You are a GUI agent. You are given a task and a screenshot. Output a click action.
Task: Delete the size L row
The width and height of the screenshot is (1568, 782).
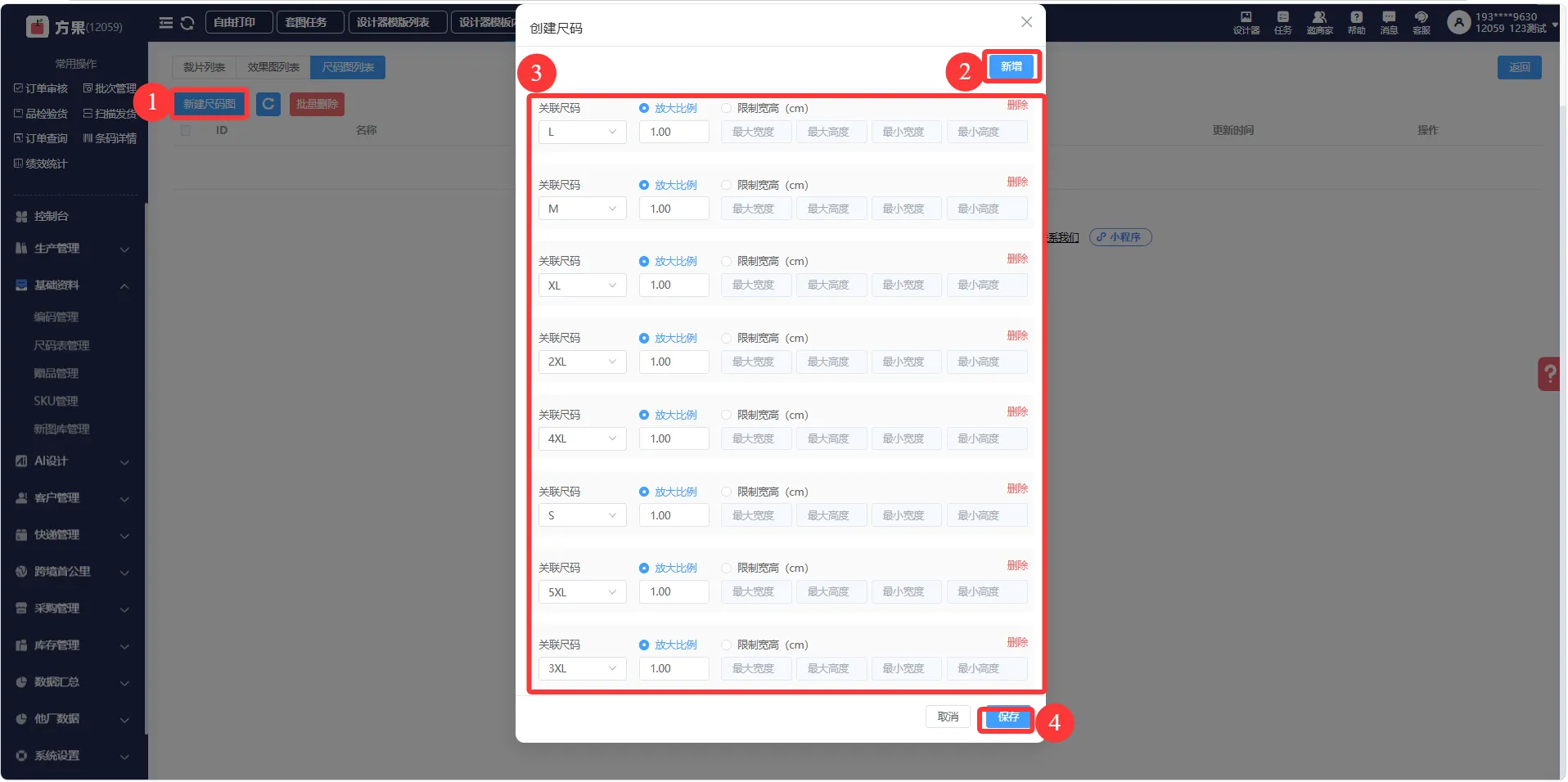[x=1017, y=105]
